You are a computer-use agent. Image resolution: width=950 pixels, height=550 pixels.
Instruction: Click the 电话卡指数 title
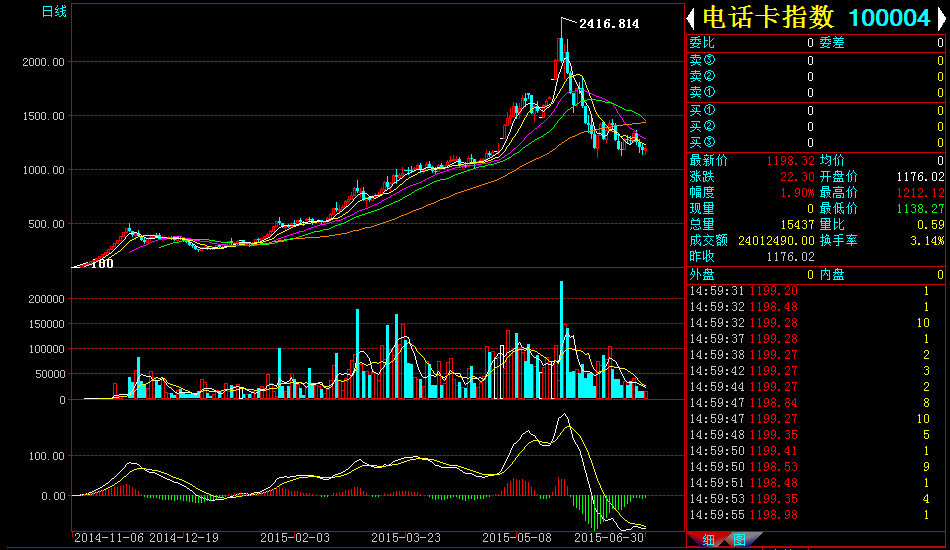768,18
